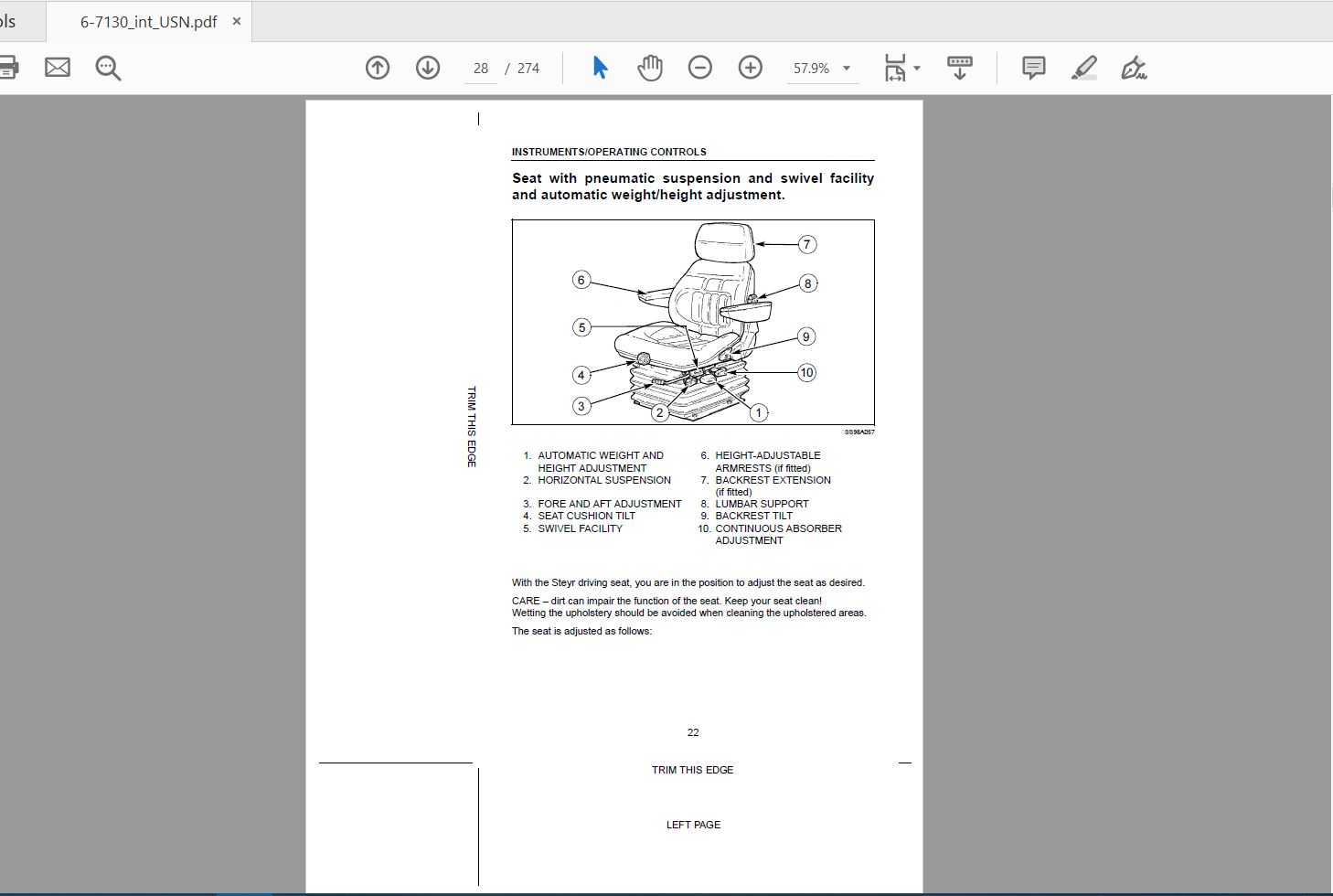Screen dimensions: 1333x896
Task: Click 'LEFT PAGE' text at the bottom
Action: pos(693,825)
